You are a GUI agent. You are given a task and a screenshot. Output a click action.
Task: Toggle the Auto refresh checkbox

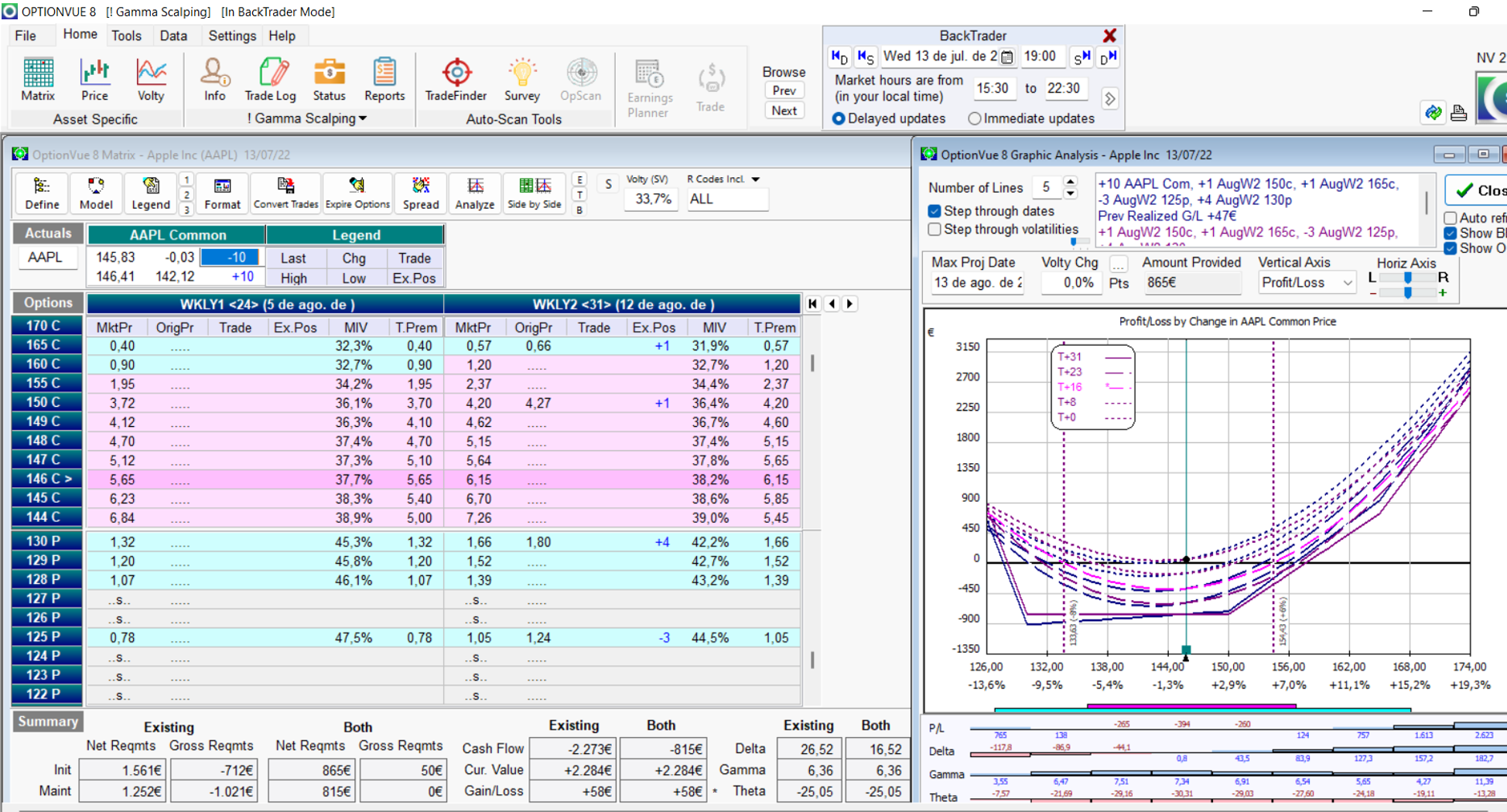pyautogui.click(x=1451, y=218)
